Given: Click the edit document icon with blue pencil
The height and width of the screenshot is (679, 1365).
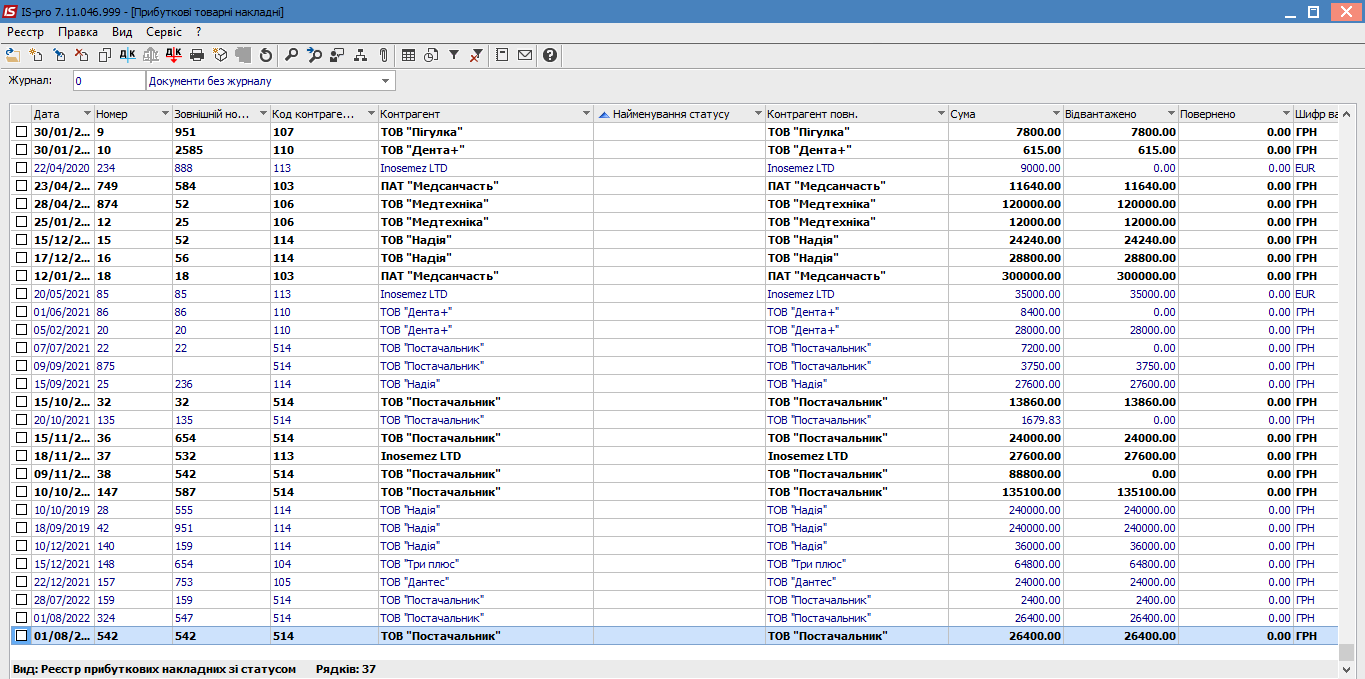Looking at the screenshot, I should pos(59,55).
